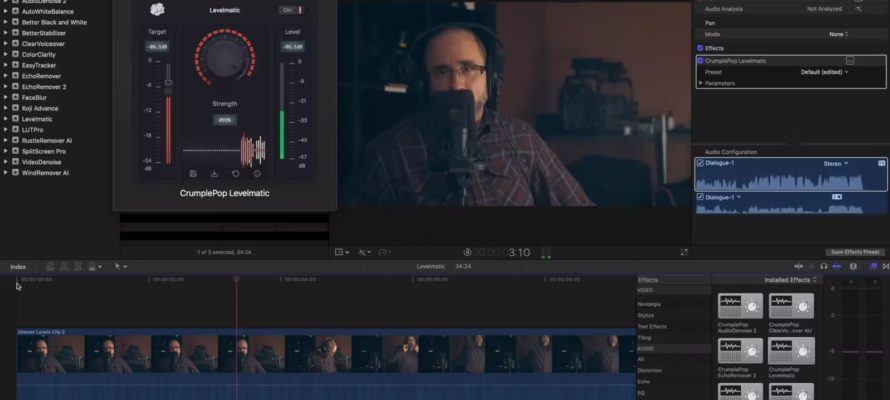
Task: Toggle timeline skimming icon
Action: coord(799,266)
